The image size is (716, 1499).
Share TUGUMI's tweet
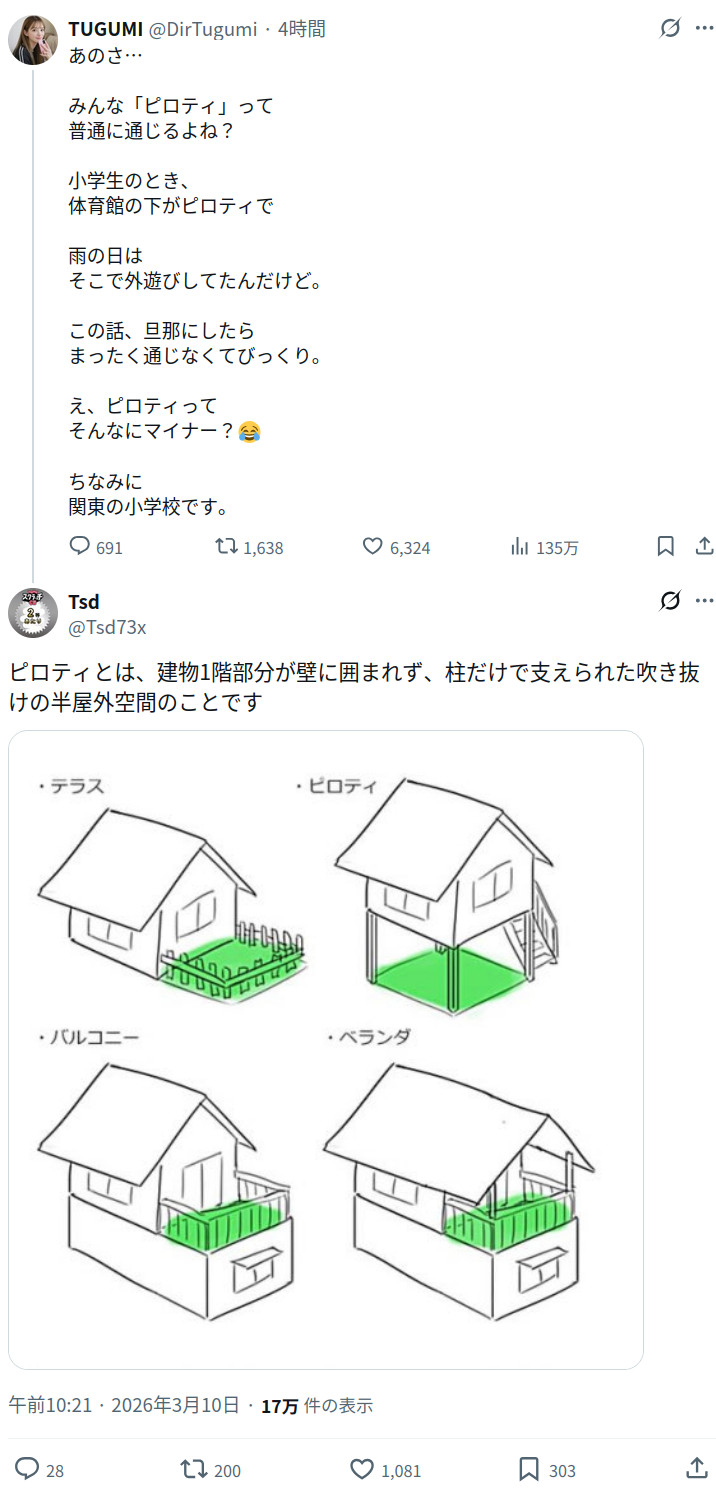pyautogui.click(x=704, y=546)
